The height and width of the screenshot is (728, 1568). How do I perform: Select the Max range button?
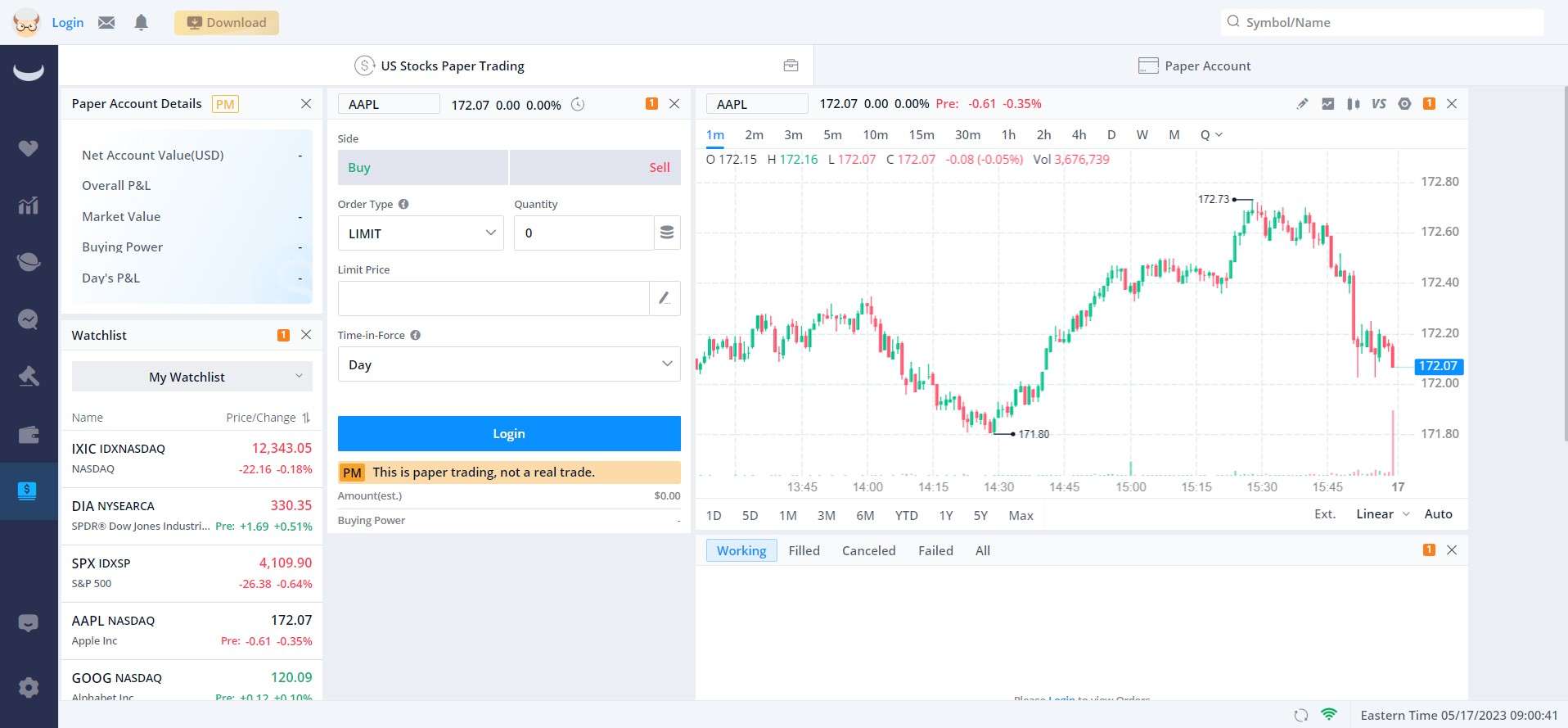[1021, 516]
